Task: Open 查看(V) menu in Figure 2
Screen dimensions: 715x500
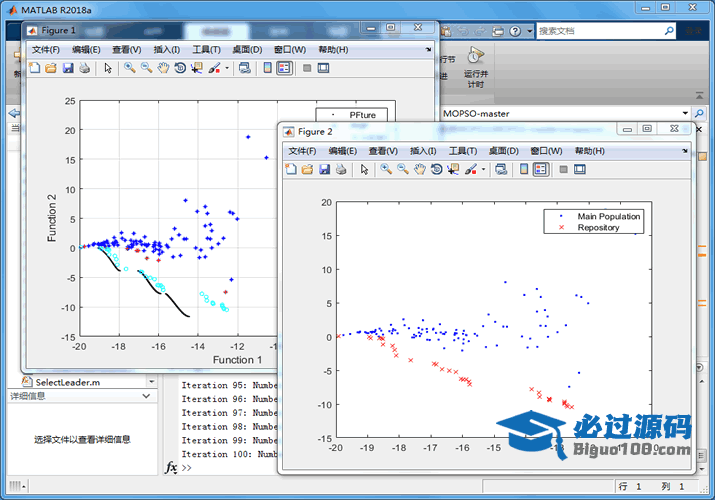Action: pos(383,151)
